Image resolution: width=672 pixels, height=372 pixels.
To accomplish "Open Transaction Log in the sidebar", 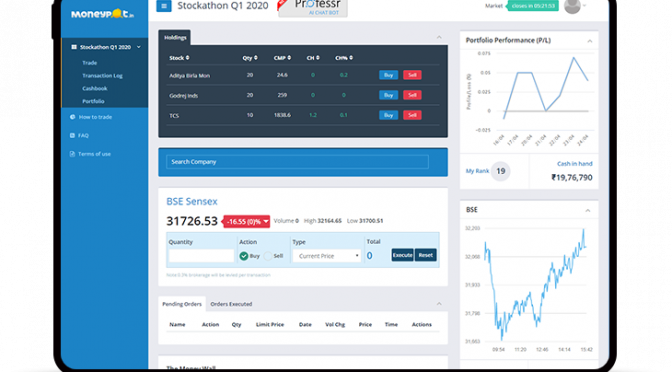I will [x=102, y=76].
